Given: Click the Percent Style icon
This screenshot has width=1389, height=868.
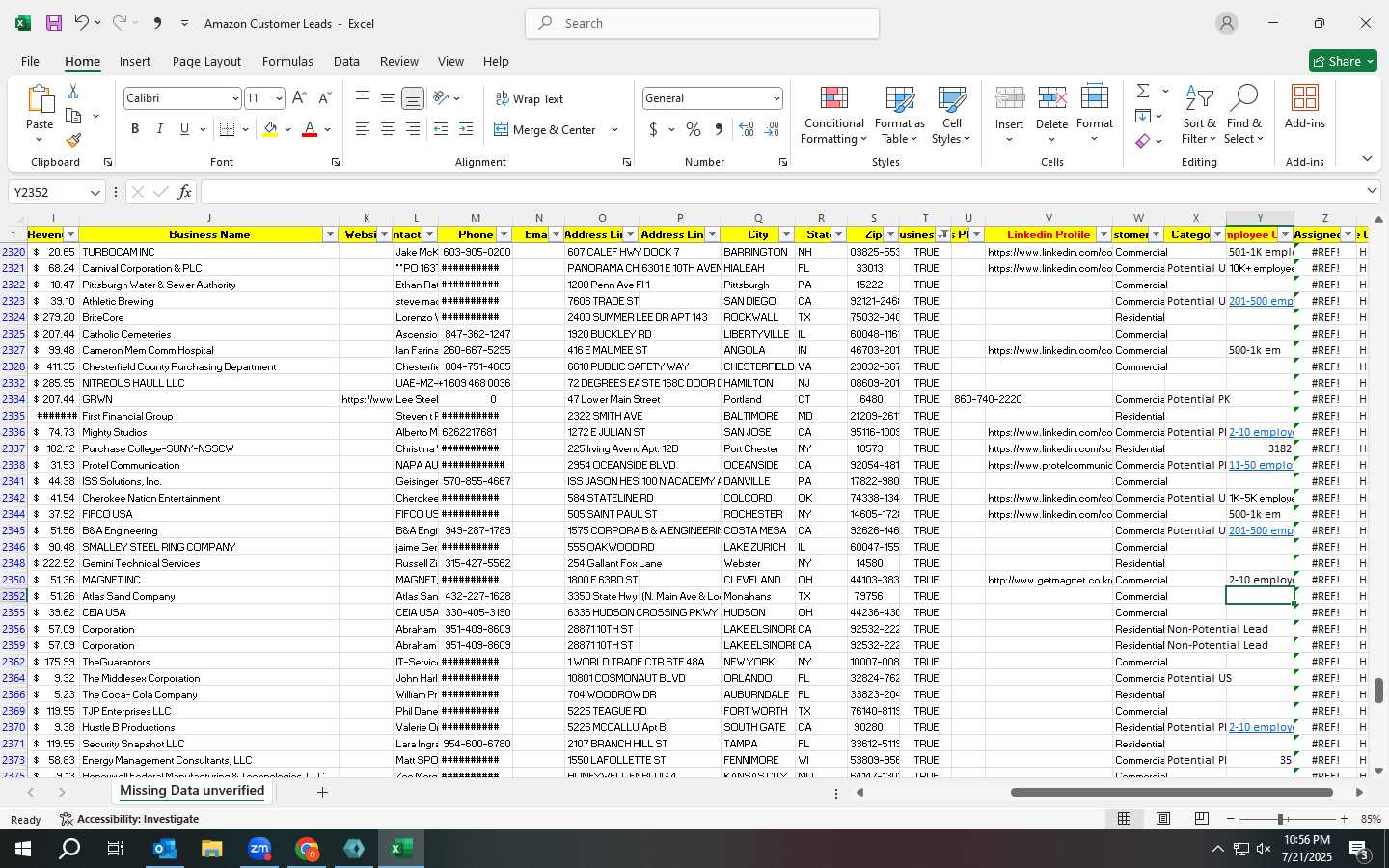Looking at the screenshot, I should pyautogui.click(x=694, y=129).
